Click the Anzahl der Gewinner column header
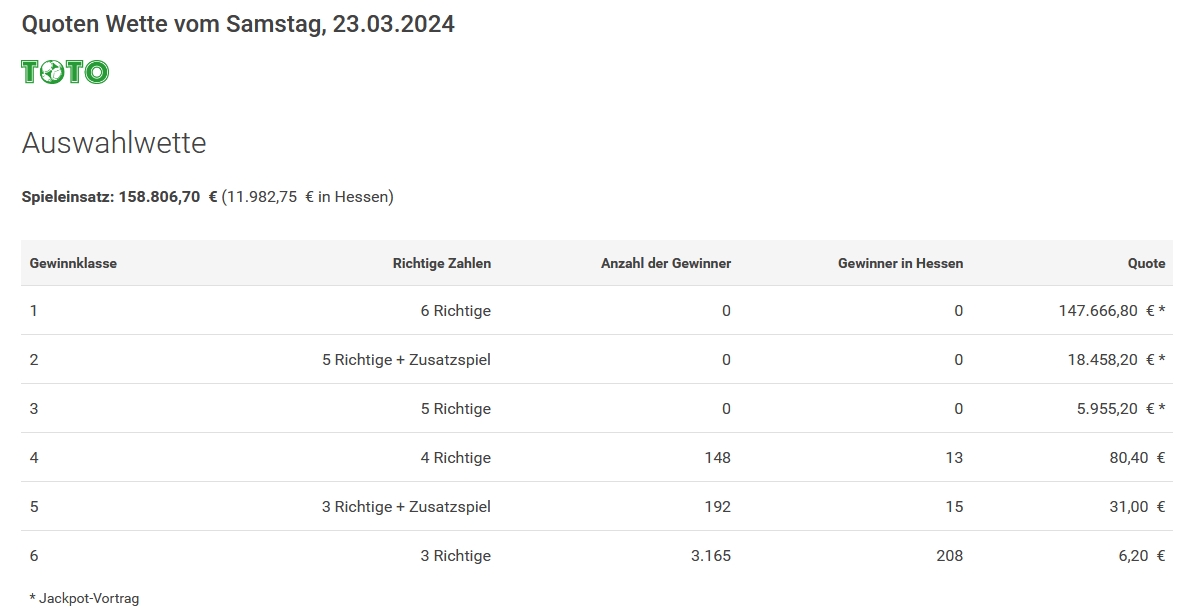The height and width of the screenshot is (614, 1192). (665, 264)
